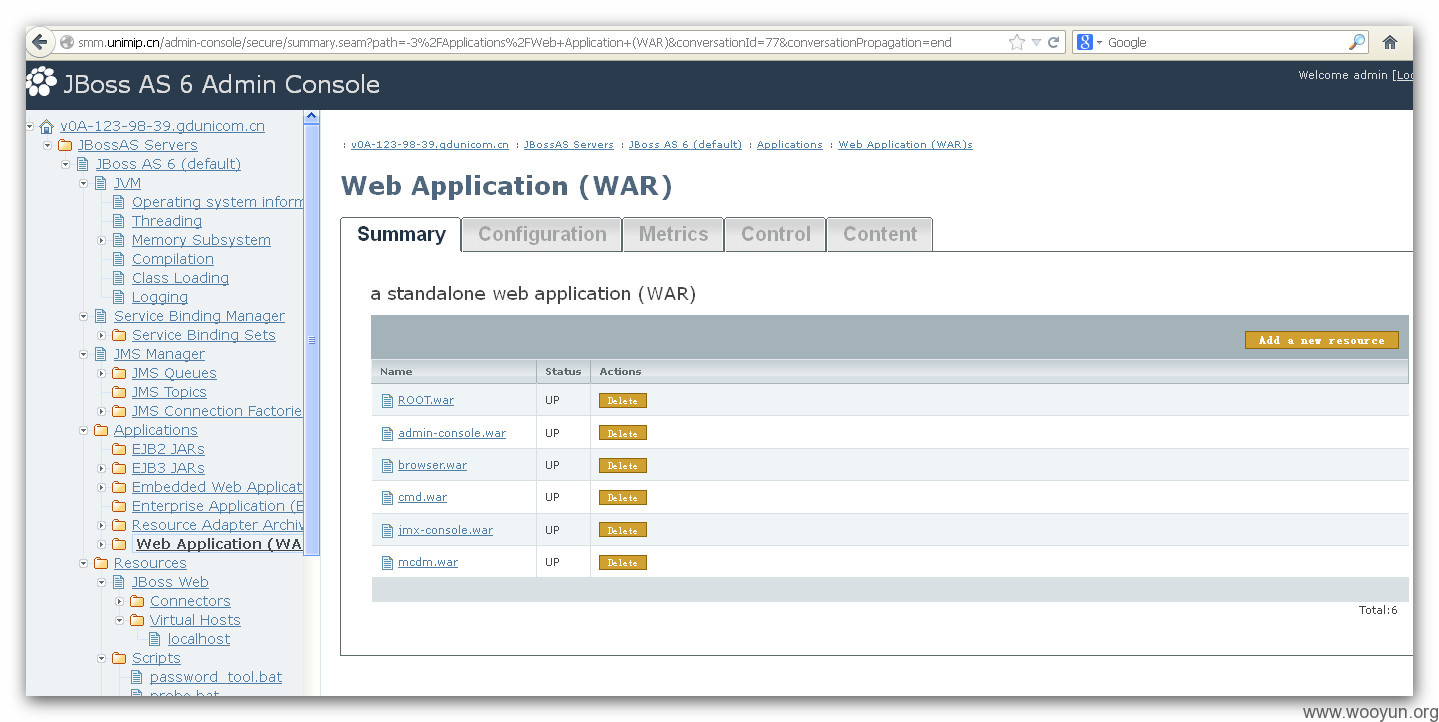Open the Content tab
Image resolution: width=1439 pixels, height=722 pixels.
click(x=880, y=234)
